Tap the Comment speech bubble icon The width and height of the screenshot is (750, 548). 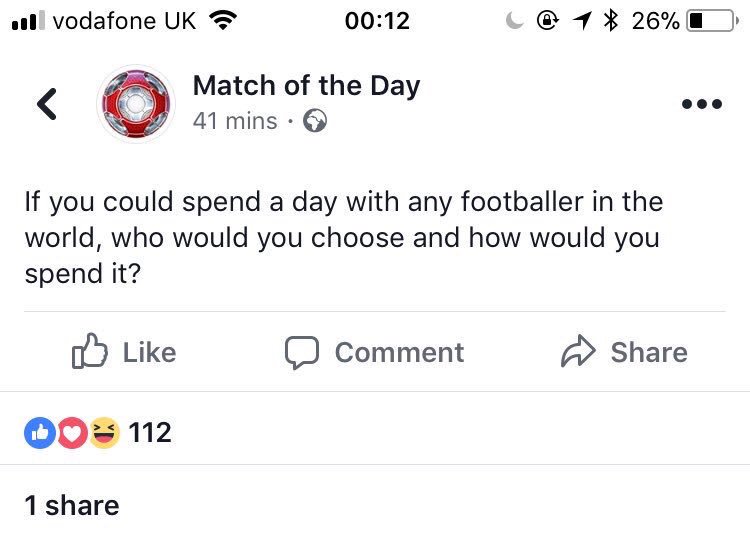point(302,353)
